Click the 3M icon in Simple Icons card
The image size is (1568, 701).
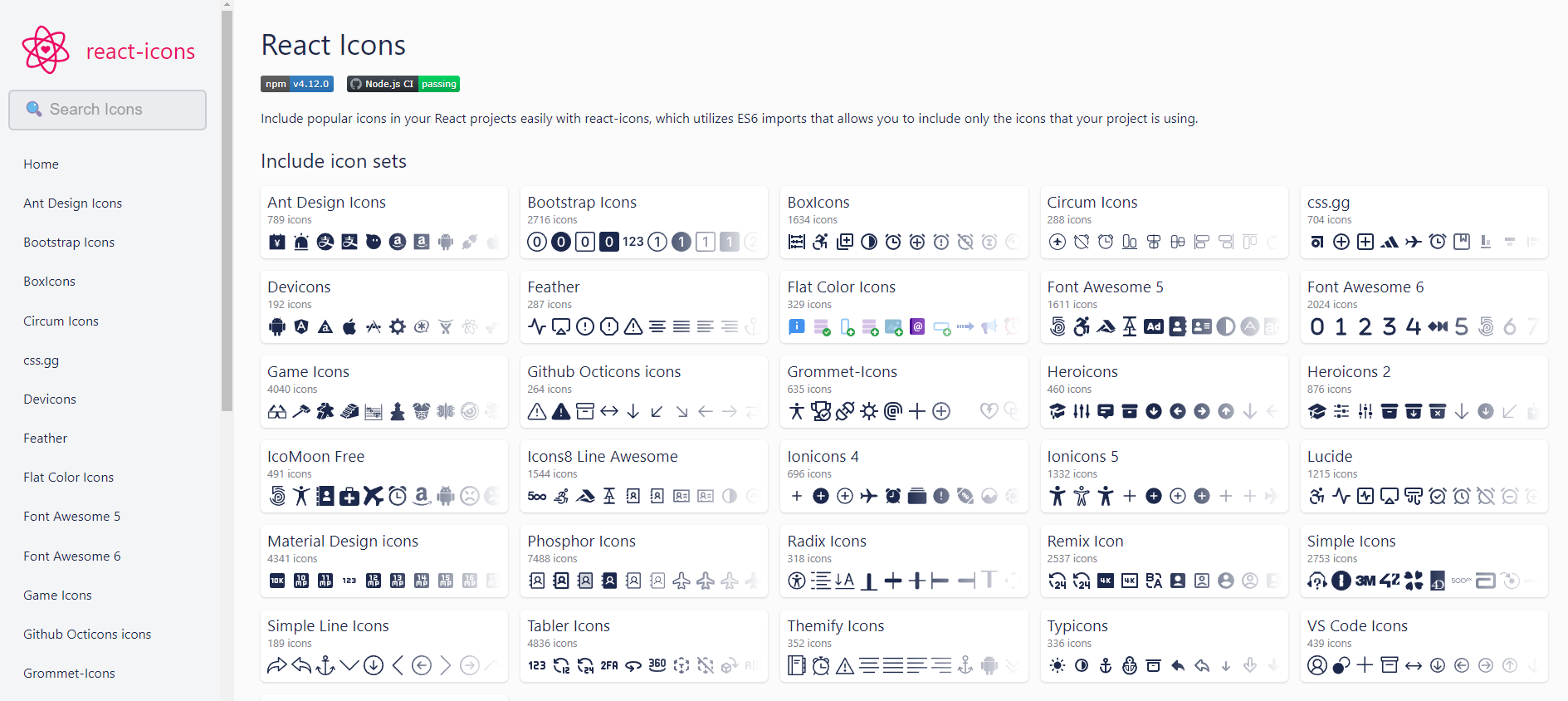coord(1365,581)
